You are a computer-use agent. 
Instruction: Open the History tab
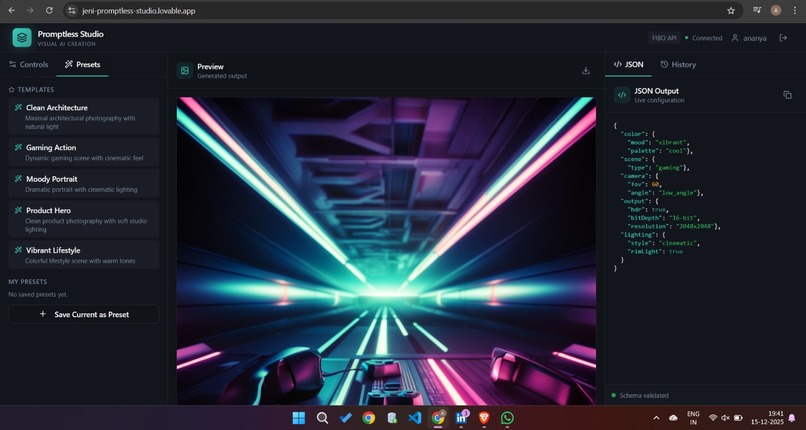(678, 64)
